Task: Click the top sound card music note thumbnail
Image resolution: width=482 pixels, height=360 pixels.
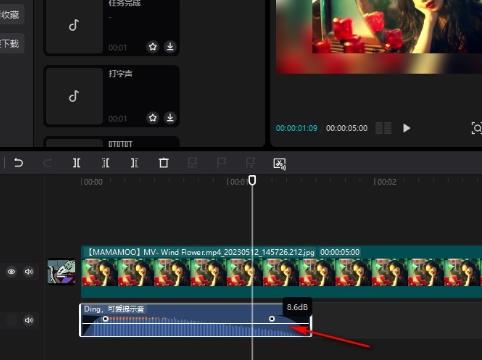Action: coord(74,25)
